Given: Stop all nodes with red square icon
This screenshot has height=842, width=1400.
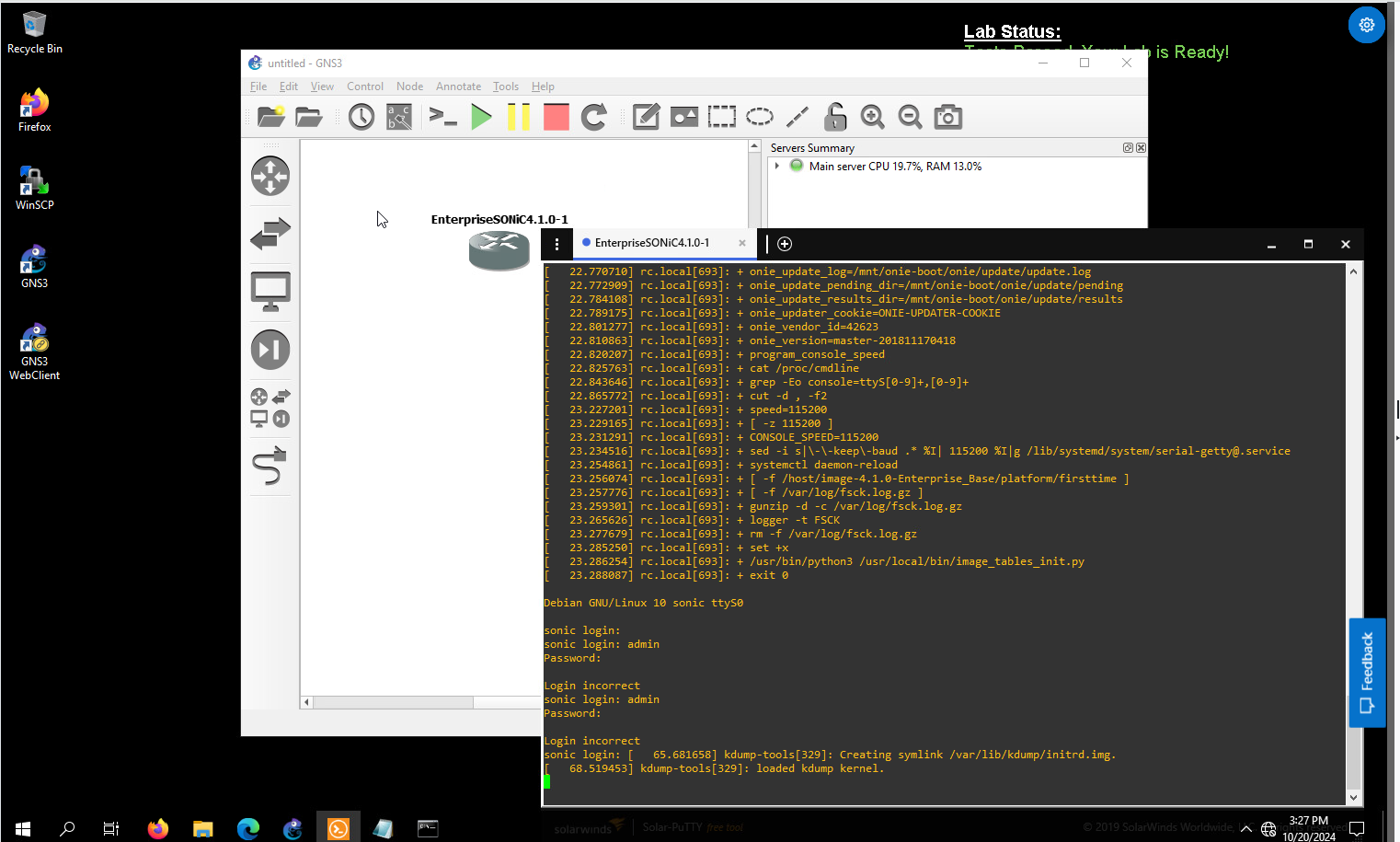Looking at the screenshot, I should (x=557, y=117).
